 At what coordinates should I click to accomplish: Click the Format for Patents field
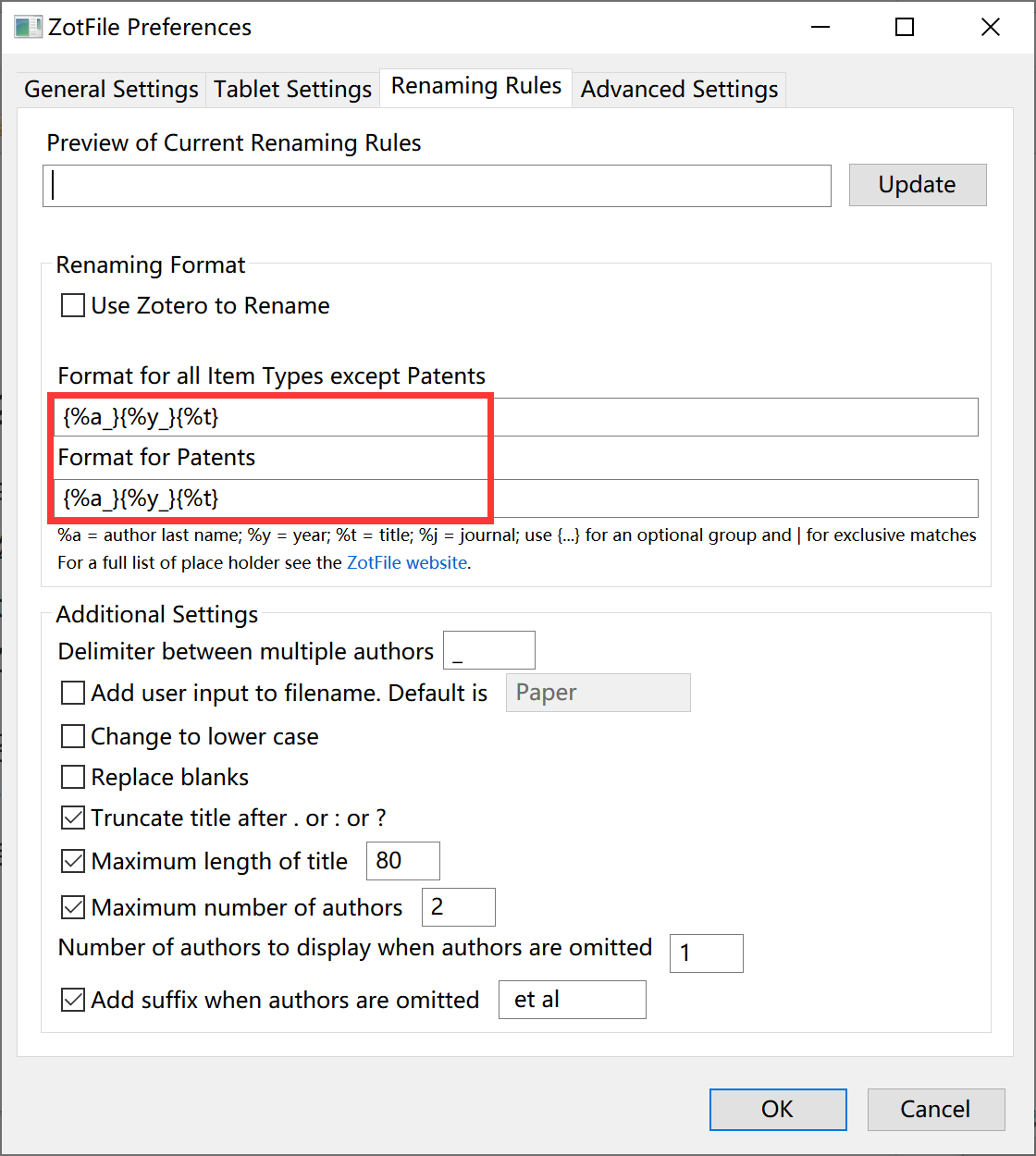pos(515,498)
